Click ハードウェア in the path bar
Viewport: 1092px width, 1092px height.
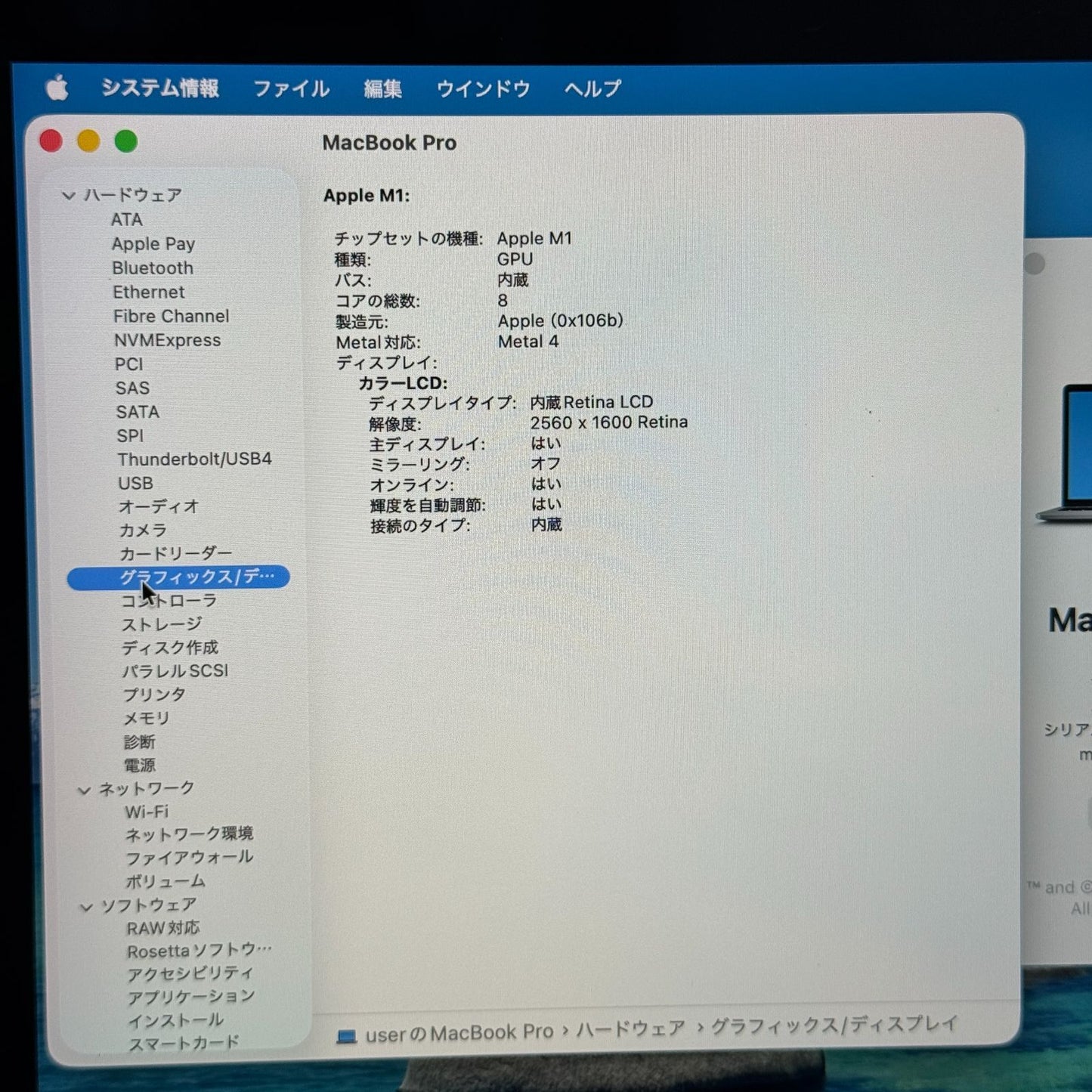tap(631, 1029)
